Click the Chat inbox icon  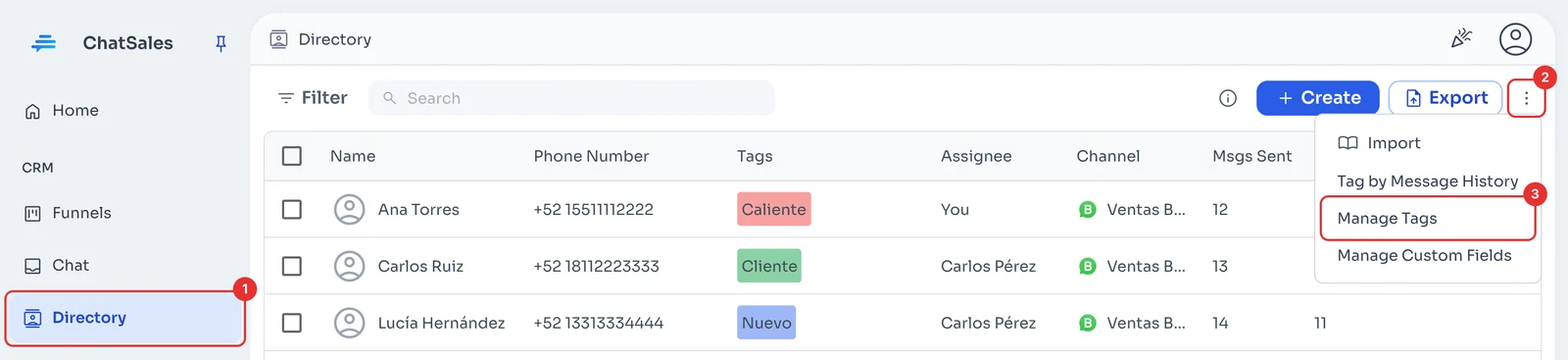[x=32, y=266]
